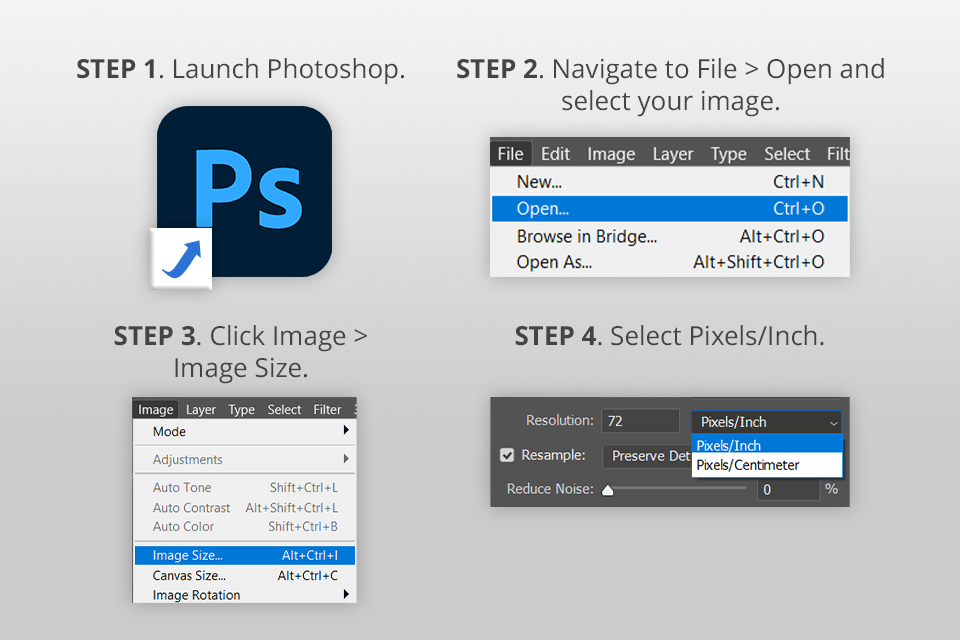Screen dimensions: 960x640
Task: Choose Auto Tone menu entry
Action: click(244, 488)
